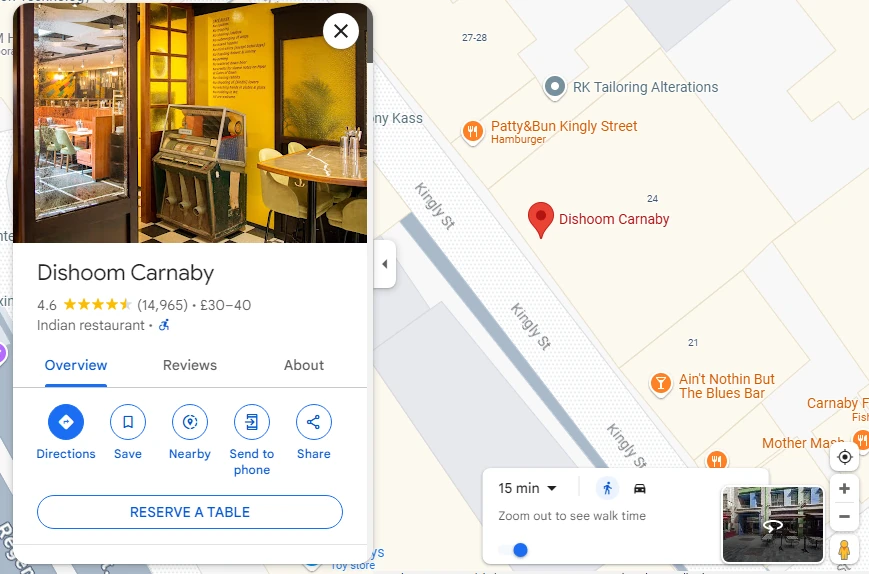
Task: Switch to the Reviews tab
Action: pyautogui.click(x=190, y=365)
